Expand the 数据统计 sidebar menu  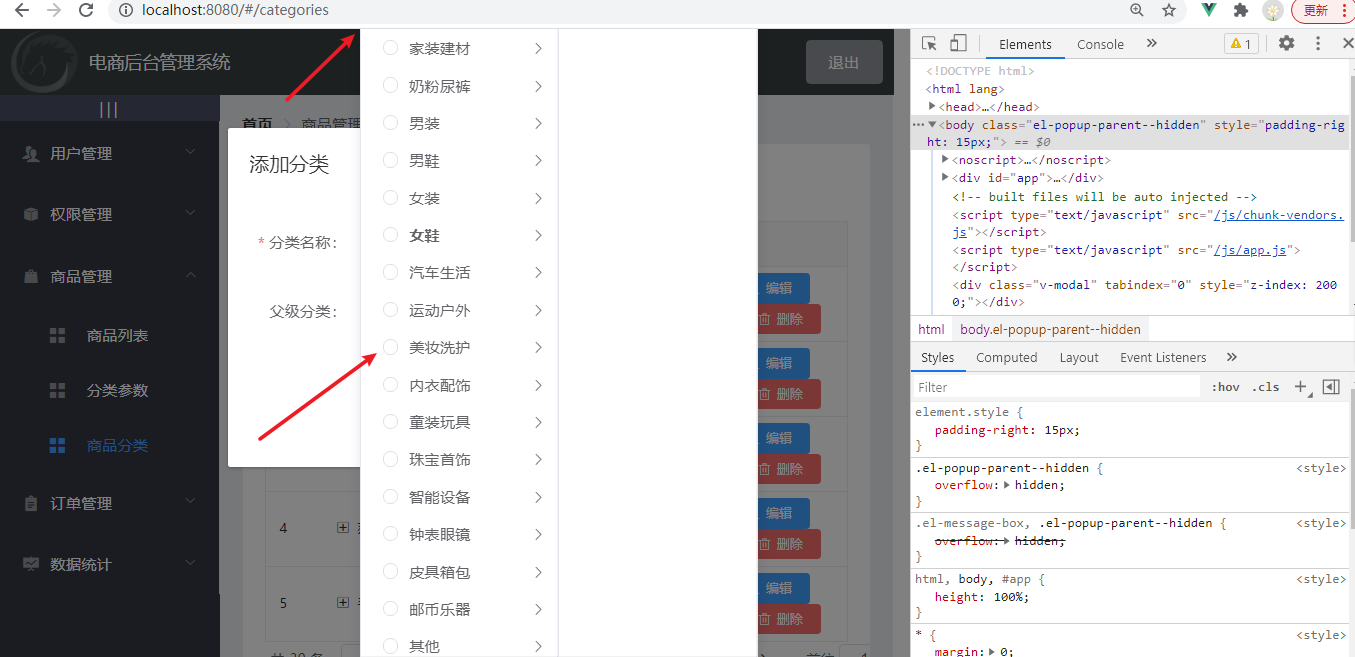pos(109,564)
